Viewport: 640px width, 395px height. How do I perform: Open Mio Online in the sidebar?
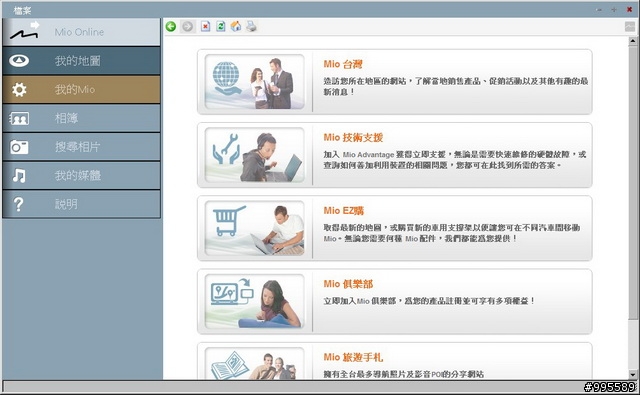82,32
